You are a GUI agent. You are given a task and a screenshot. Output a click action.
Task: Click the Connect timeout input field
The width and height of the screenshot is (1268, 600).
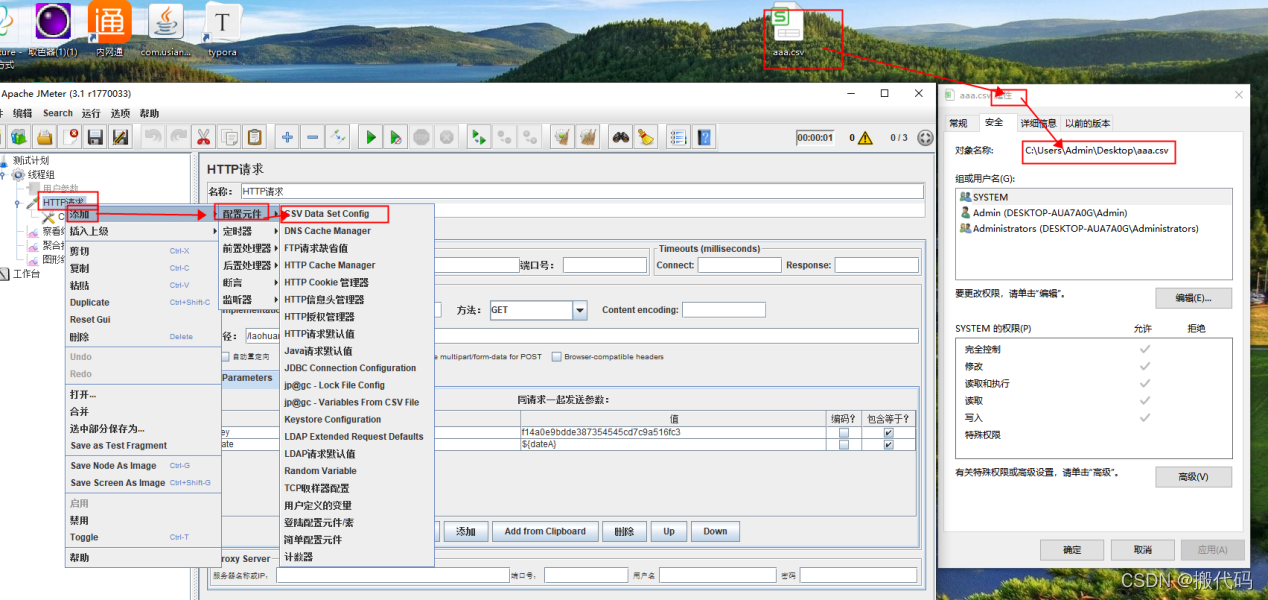click(739, 265)
